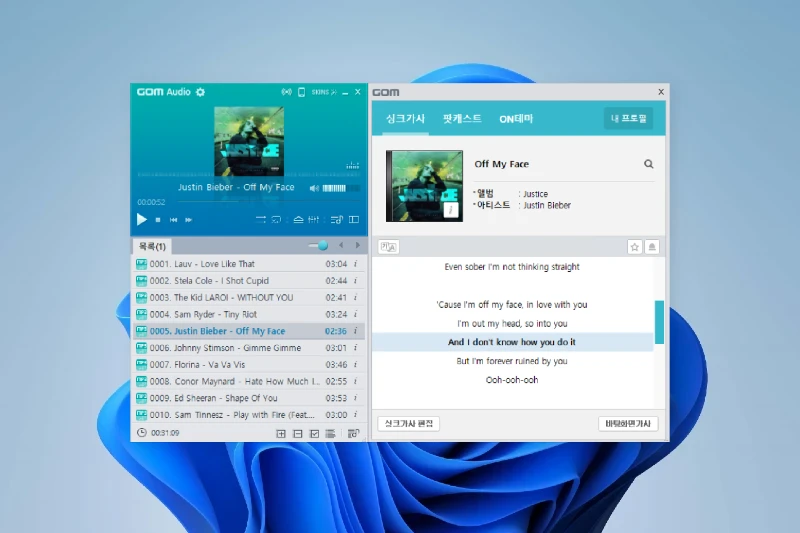This screenshot has width=800, height=533.
Task: Adjust the playlist header slider knob
Action: (322, 246)
